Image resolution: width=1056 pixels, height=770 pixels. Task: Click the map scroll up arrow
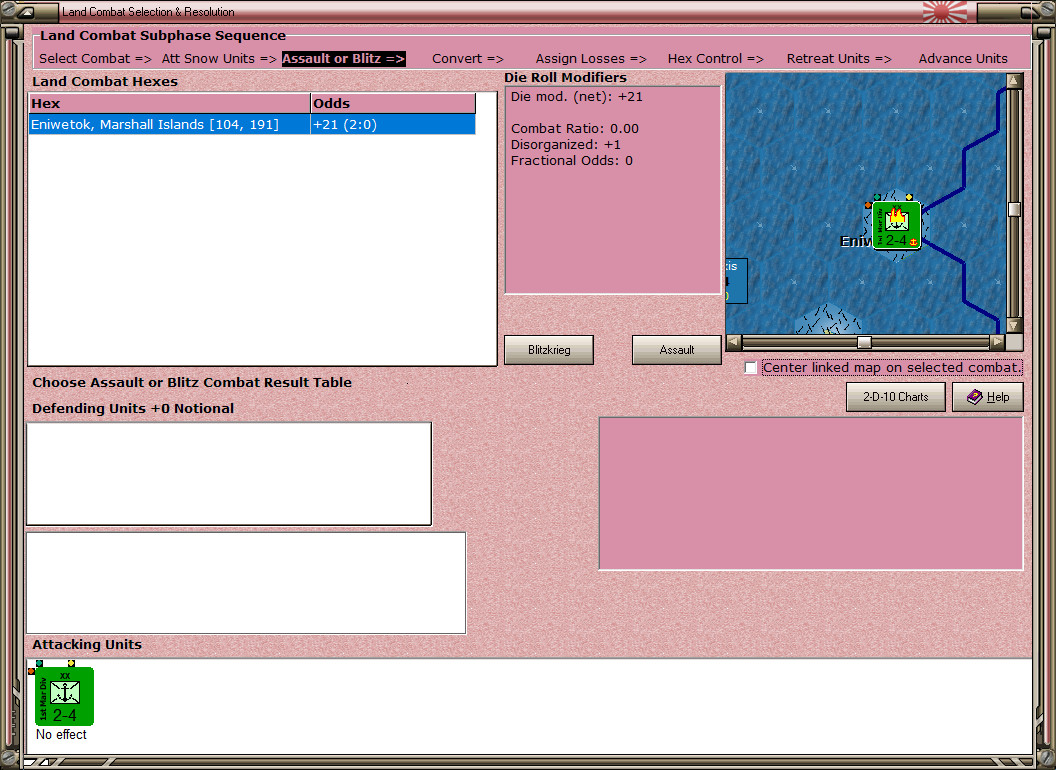coord(1014,82)
